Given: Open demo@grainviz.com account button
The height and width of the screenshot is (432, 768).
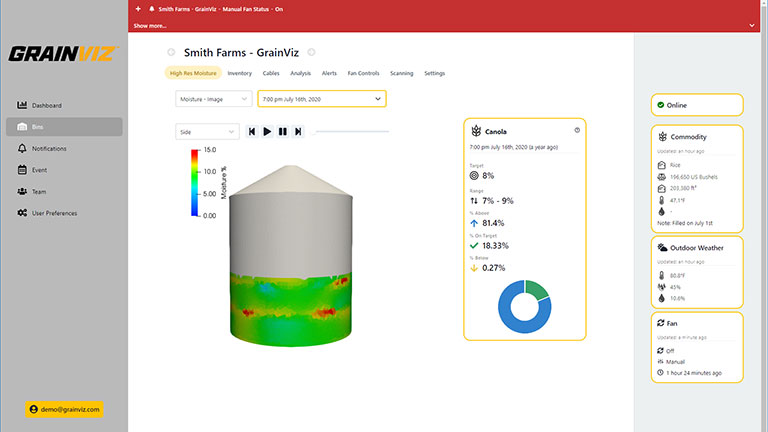Looking at the screenshot, I should 64,409.
